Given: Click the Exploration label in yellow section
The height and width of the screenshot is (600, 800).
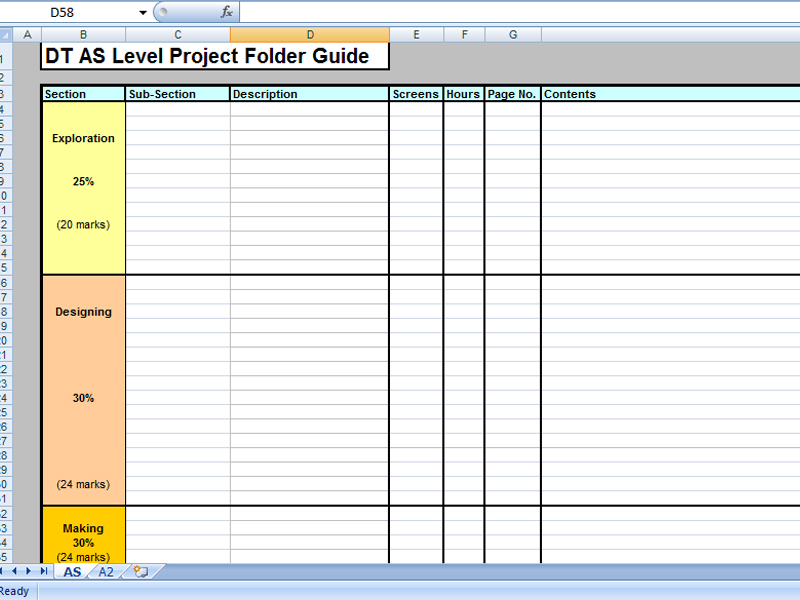Looking at the screenshot, I should point(83,138).
